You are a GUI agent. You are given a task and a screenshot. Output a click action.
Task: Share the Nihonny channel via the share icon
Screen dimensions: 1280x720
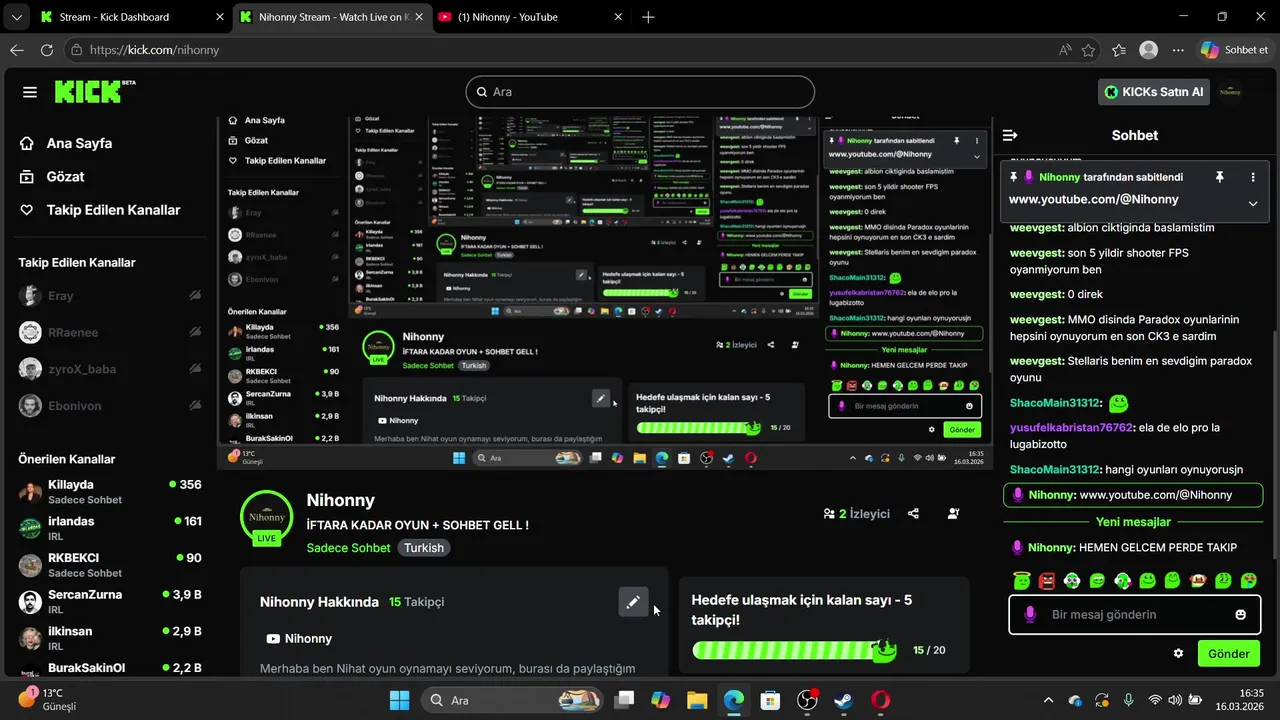913,514
